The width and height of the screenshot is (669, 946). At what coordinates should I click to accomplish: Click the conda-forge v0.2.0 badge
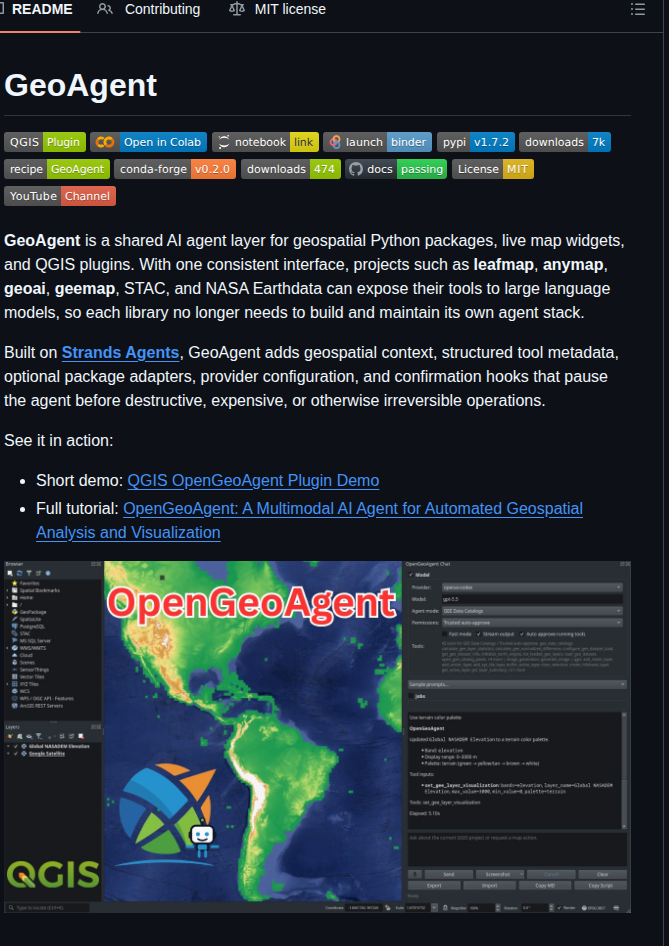click(175, 169)
